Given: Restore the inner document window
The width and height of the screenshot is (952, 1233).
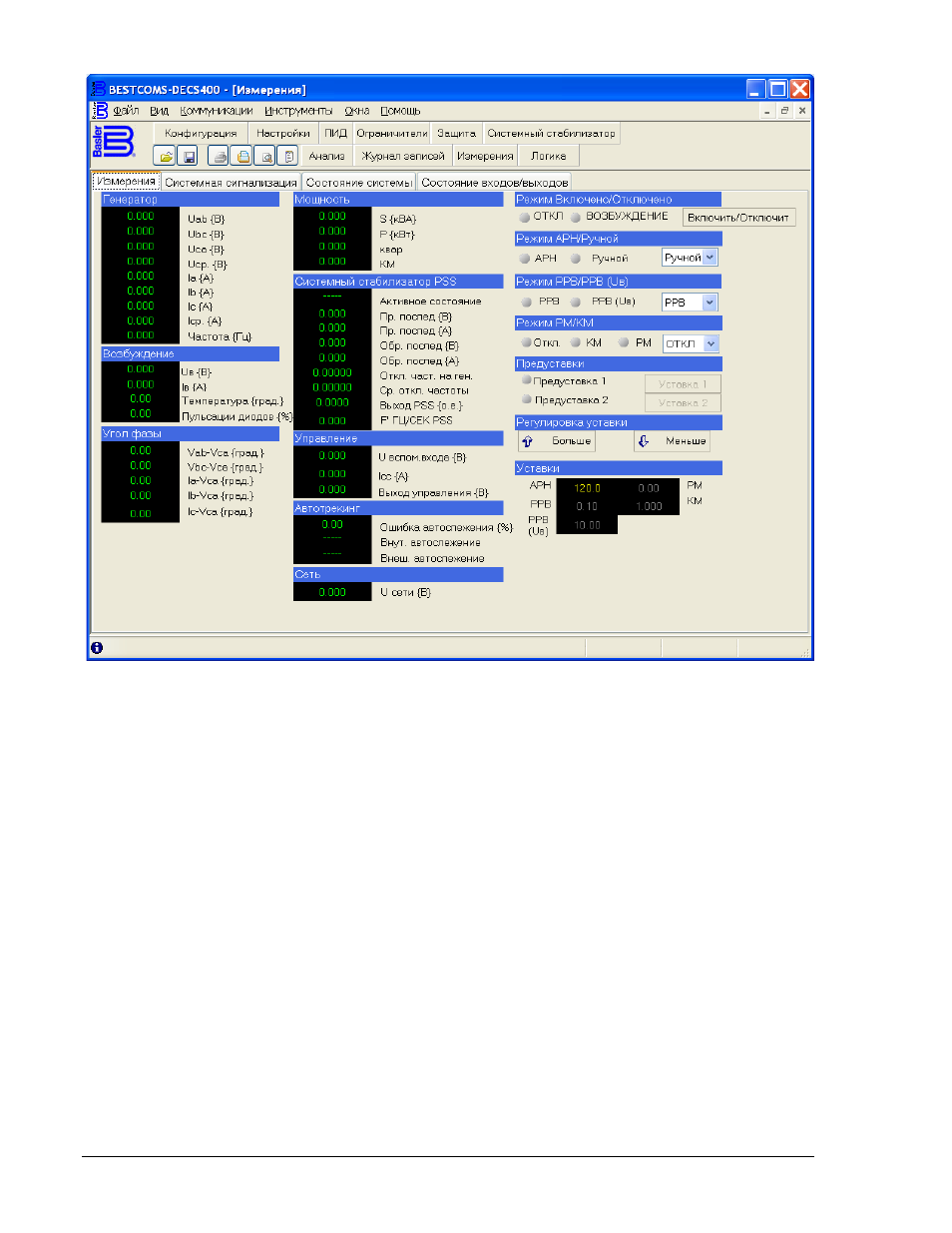Looking at the screenshot, I should click(784, 111).
